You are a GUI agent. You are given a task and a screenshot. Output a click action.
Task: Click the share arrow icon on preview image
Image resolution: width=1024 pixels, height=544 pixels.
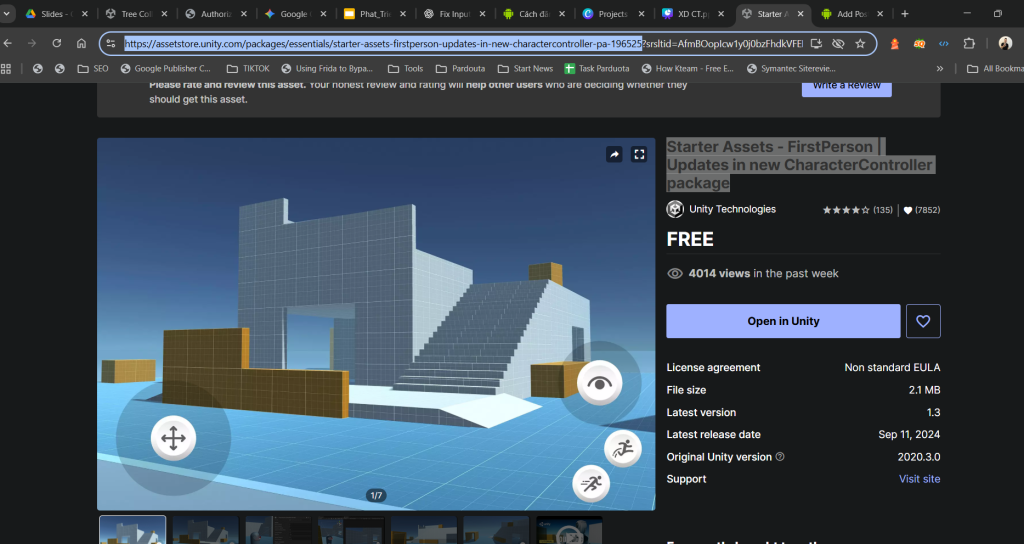click(614, 154)
